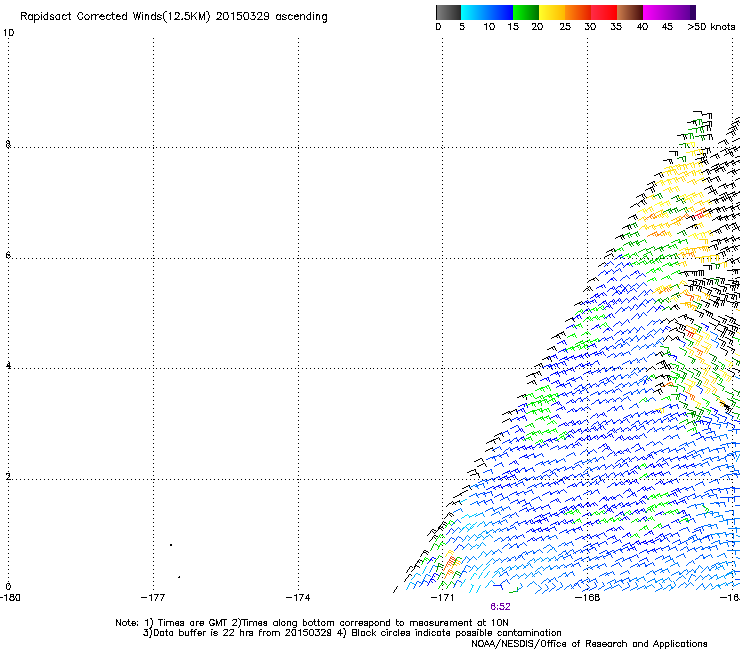Click the note line "Times are GMT"
This screenshot has width=740, height=650.
193,623
